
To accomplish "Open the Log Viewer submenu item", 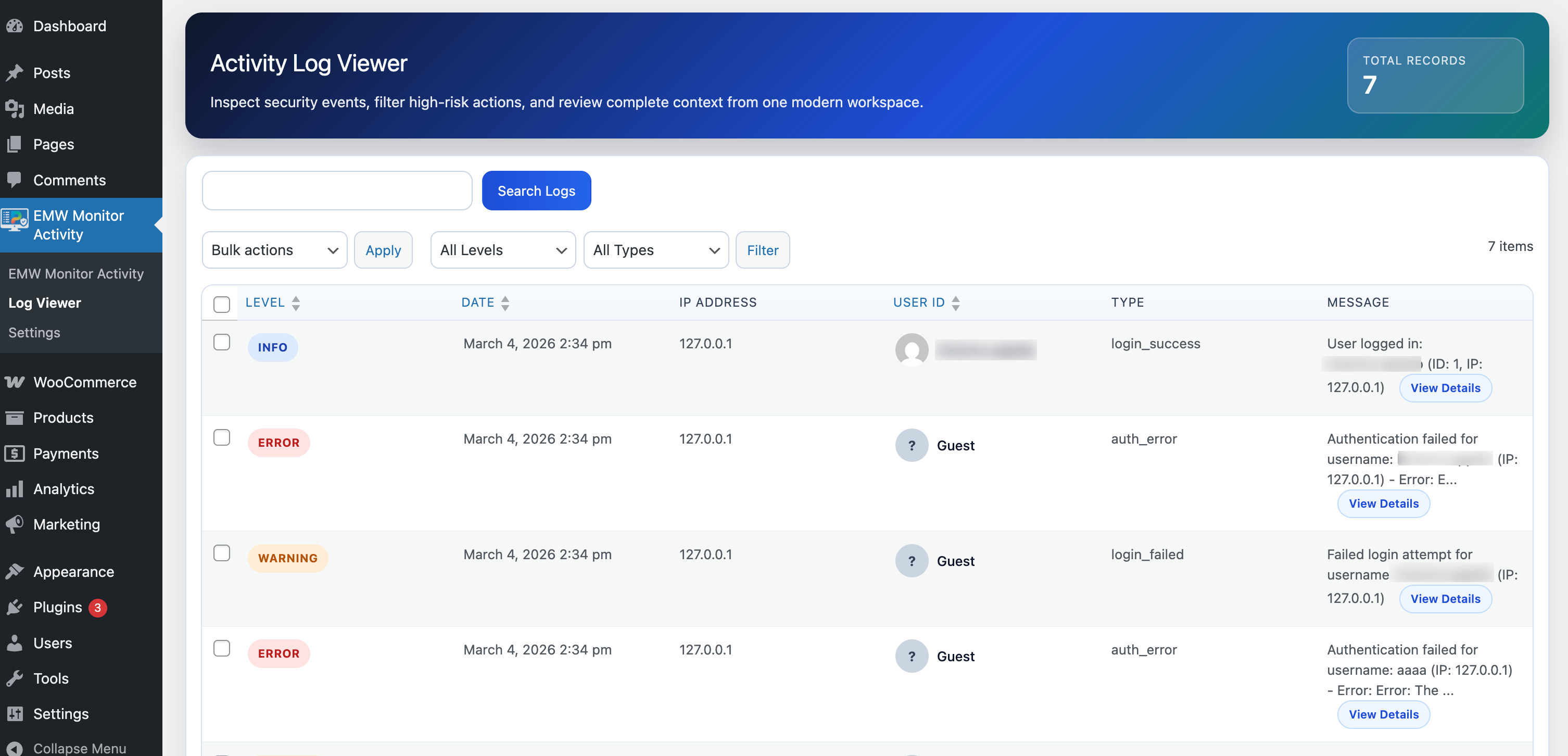I will [x=44, y=303].
